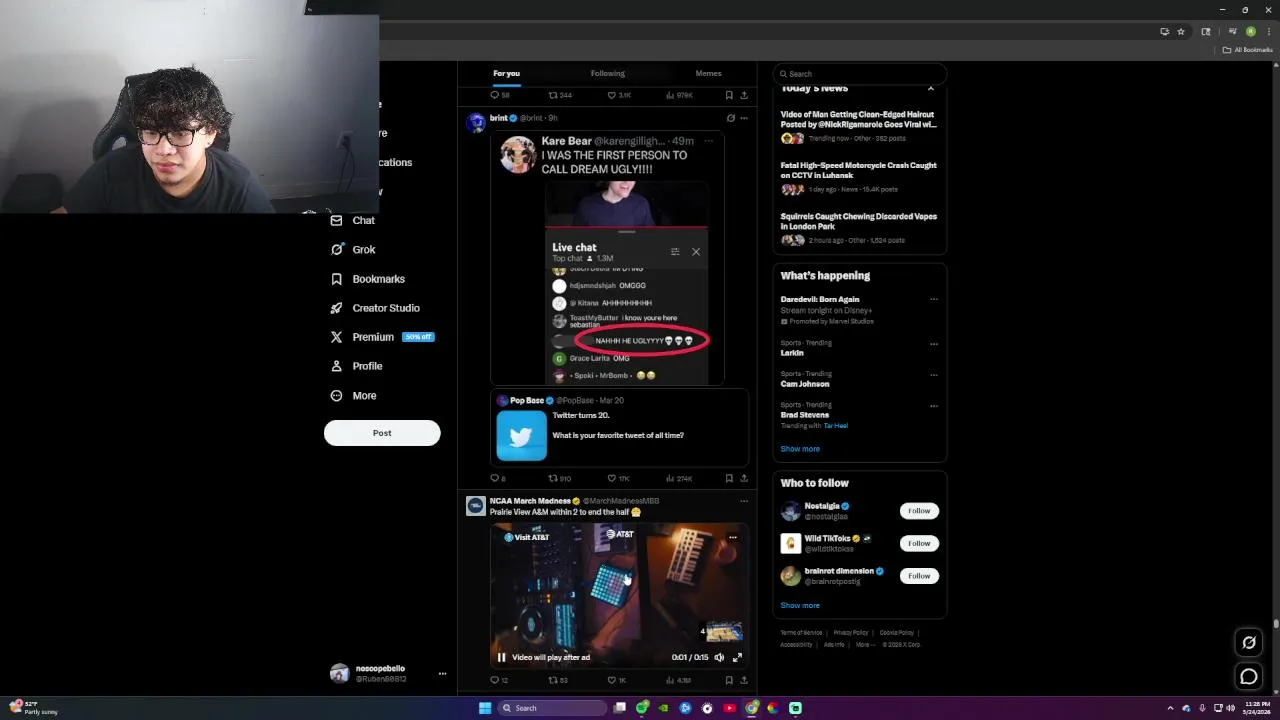Image resolution: width=1280 pixels, height=720 pixels.
Task: Open the More sidebar menu
Action: point(353,396)
